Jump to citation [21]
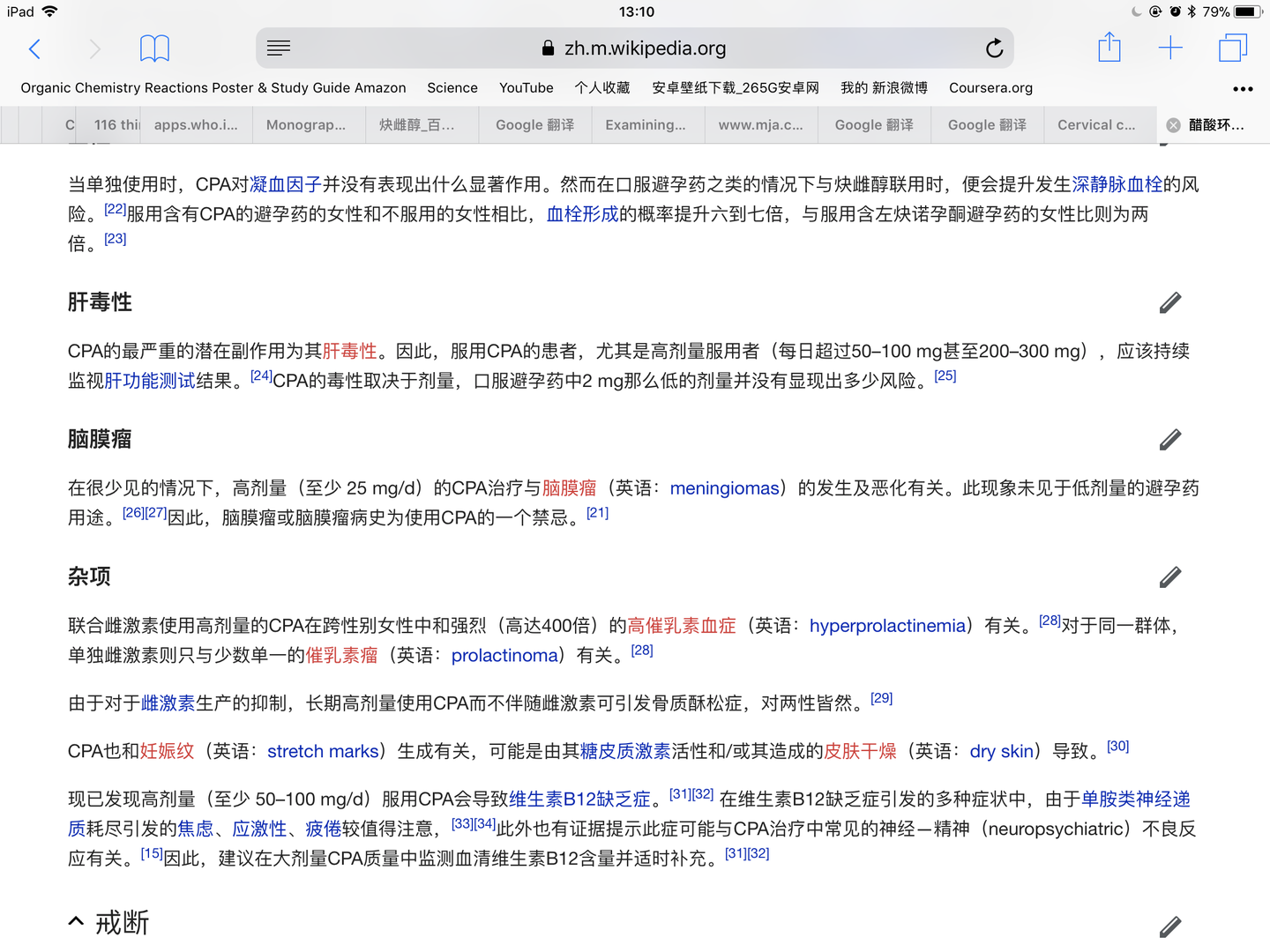The height and width of the screenshot is (952, 1270). pos(598,513)
